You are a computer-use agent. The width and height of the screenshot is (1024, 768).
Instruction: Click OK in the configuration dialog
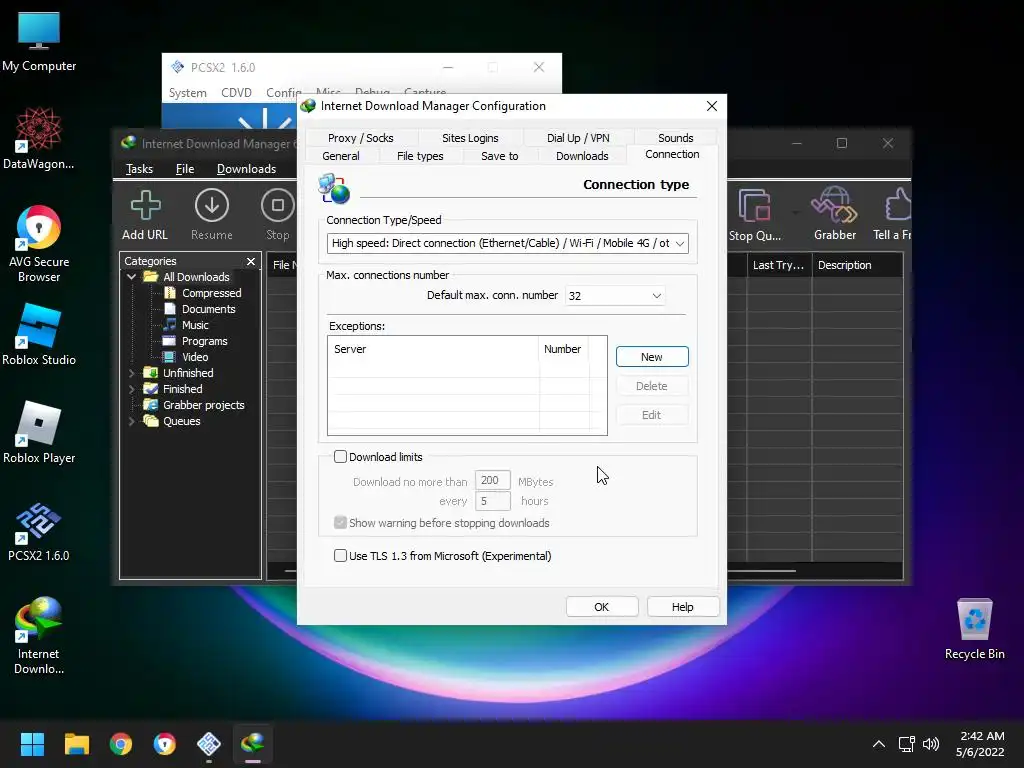pyautogui.click(x=601, y=607)
